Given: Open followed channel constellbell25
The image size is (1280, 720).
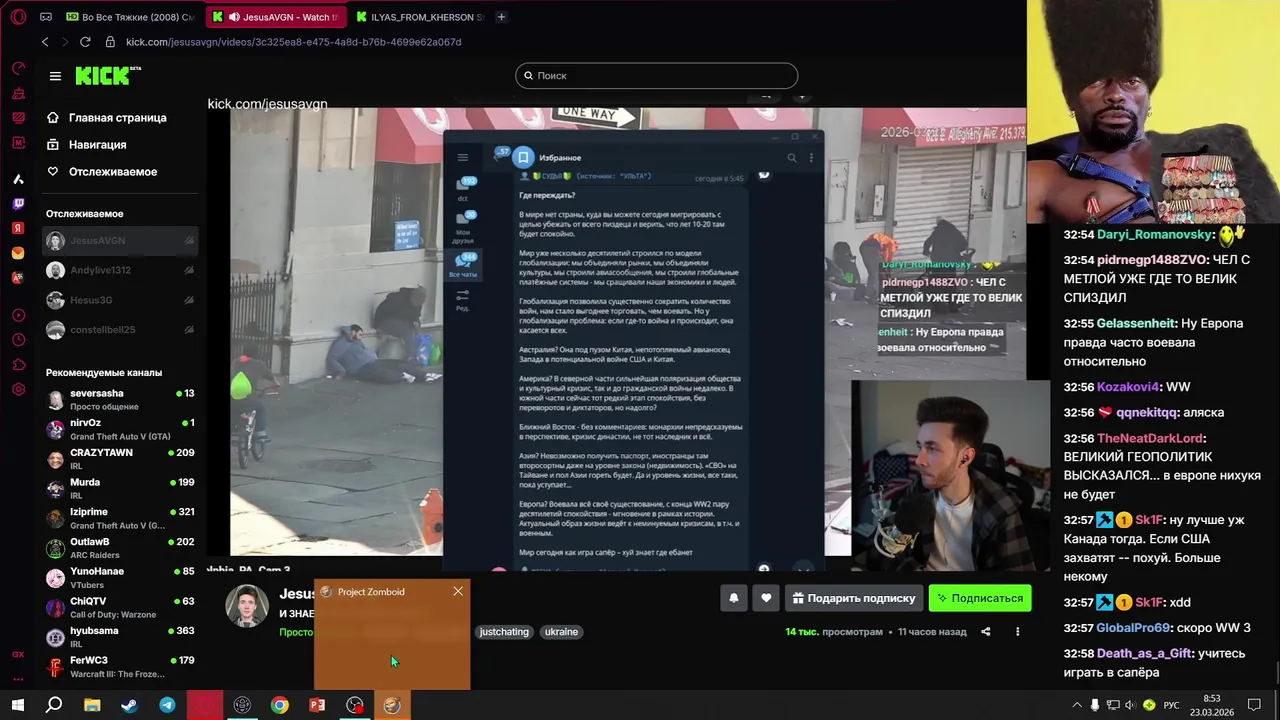Looking at the screenshot, I should coord(120,330).
